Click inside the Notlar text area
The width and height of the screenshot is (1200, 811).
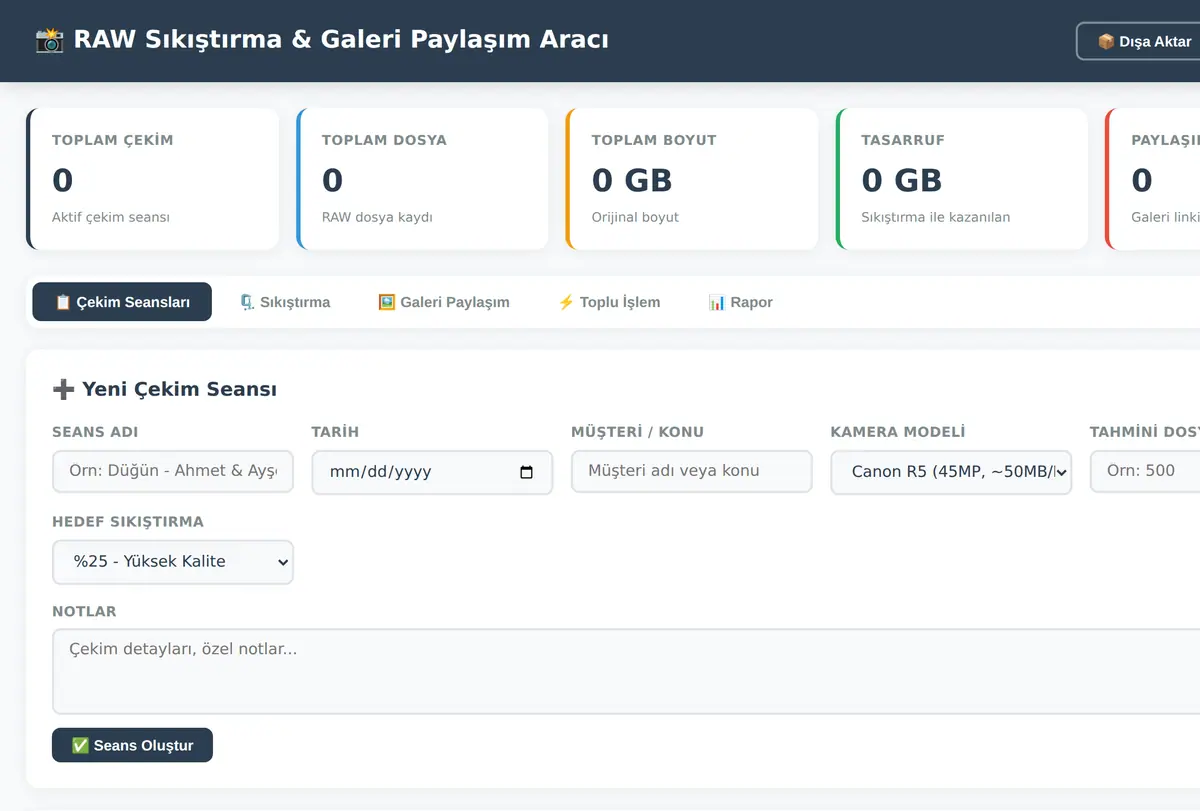(x=626, y=671)
